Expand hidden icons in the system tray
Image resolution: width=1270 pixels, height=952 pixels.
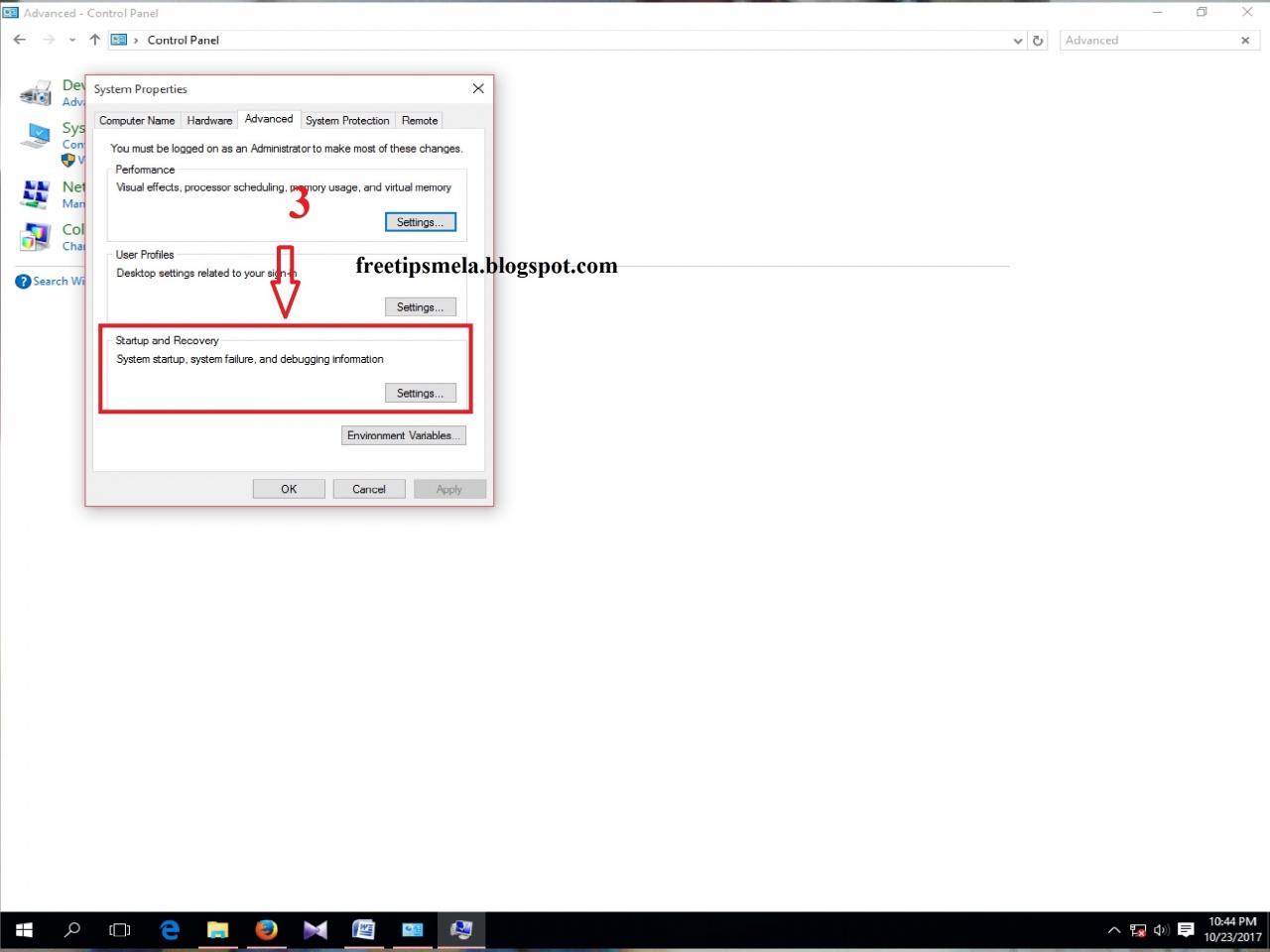(x=1114, y=930)
